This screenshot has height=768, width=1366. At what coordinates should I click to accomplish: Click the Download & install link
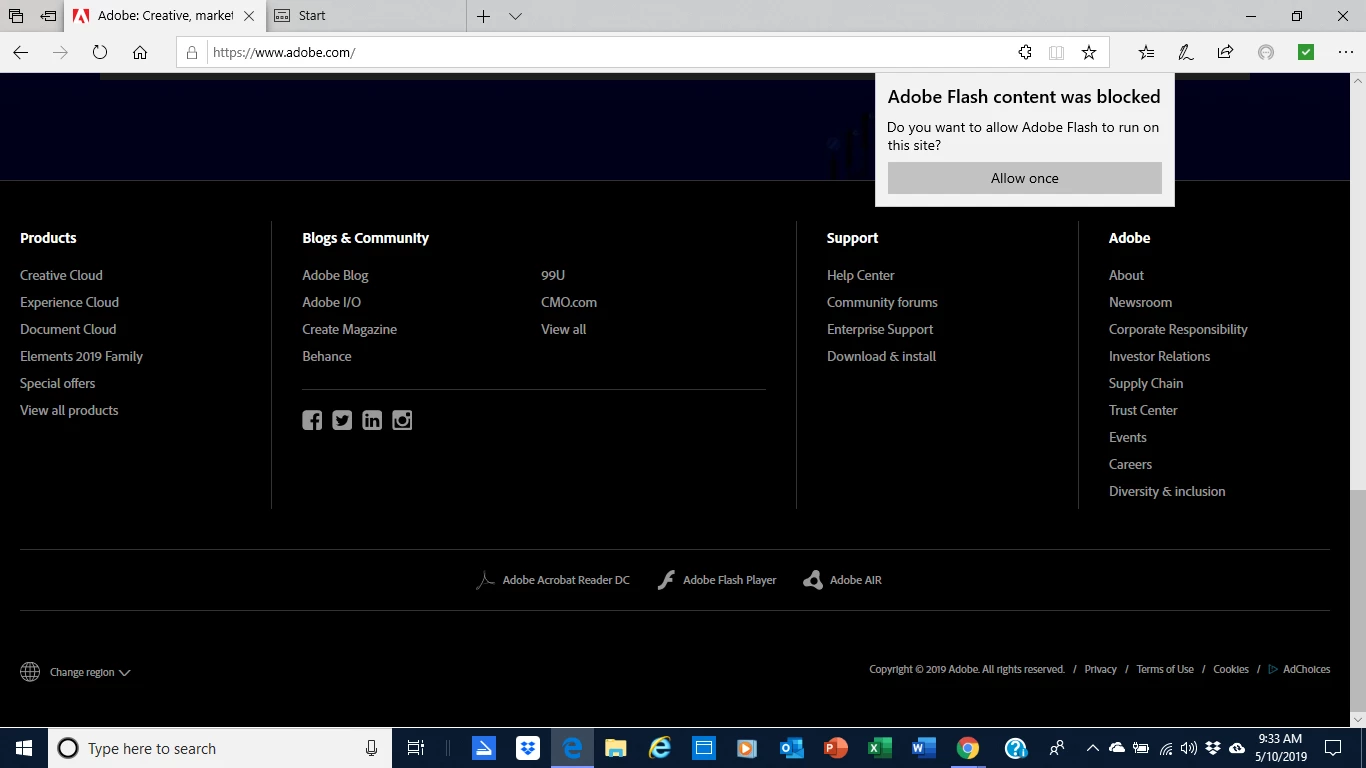[881, 356]
